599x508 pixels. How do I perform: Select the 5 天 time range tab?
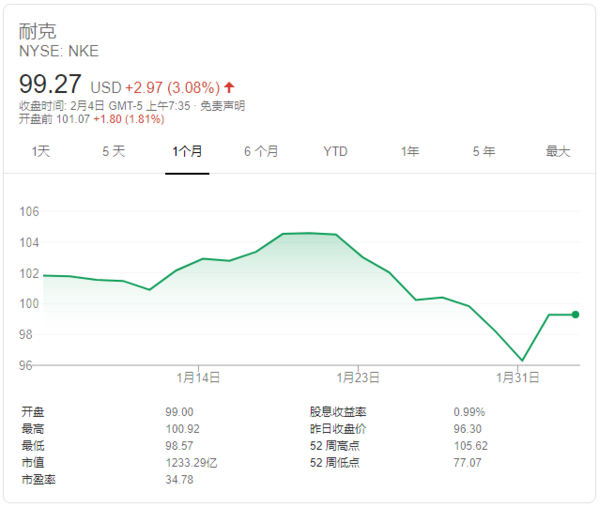(x=113, y=151)
